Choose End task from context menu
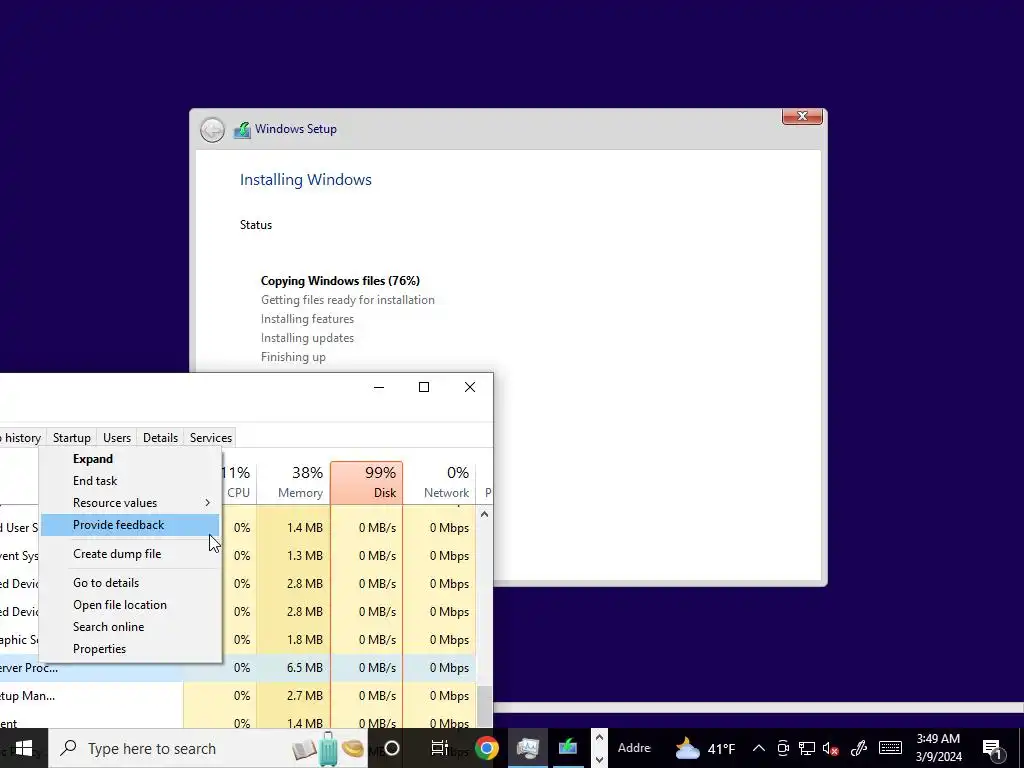This screenshot has height=768, width=1024. pos(130,481)
